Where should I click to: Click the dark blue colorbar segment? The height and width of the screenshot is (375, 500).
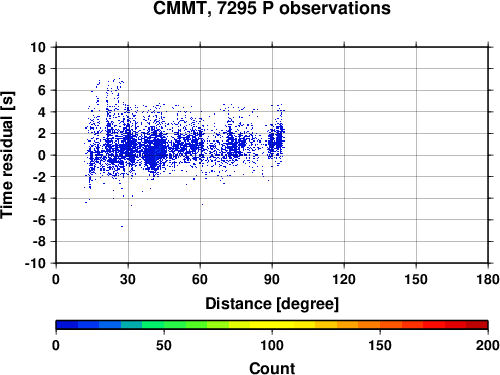[67, 325]
